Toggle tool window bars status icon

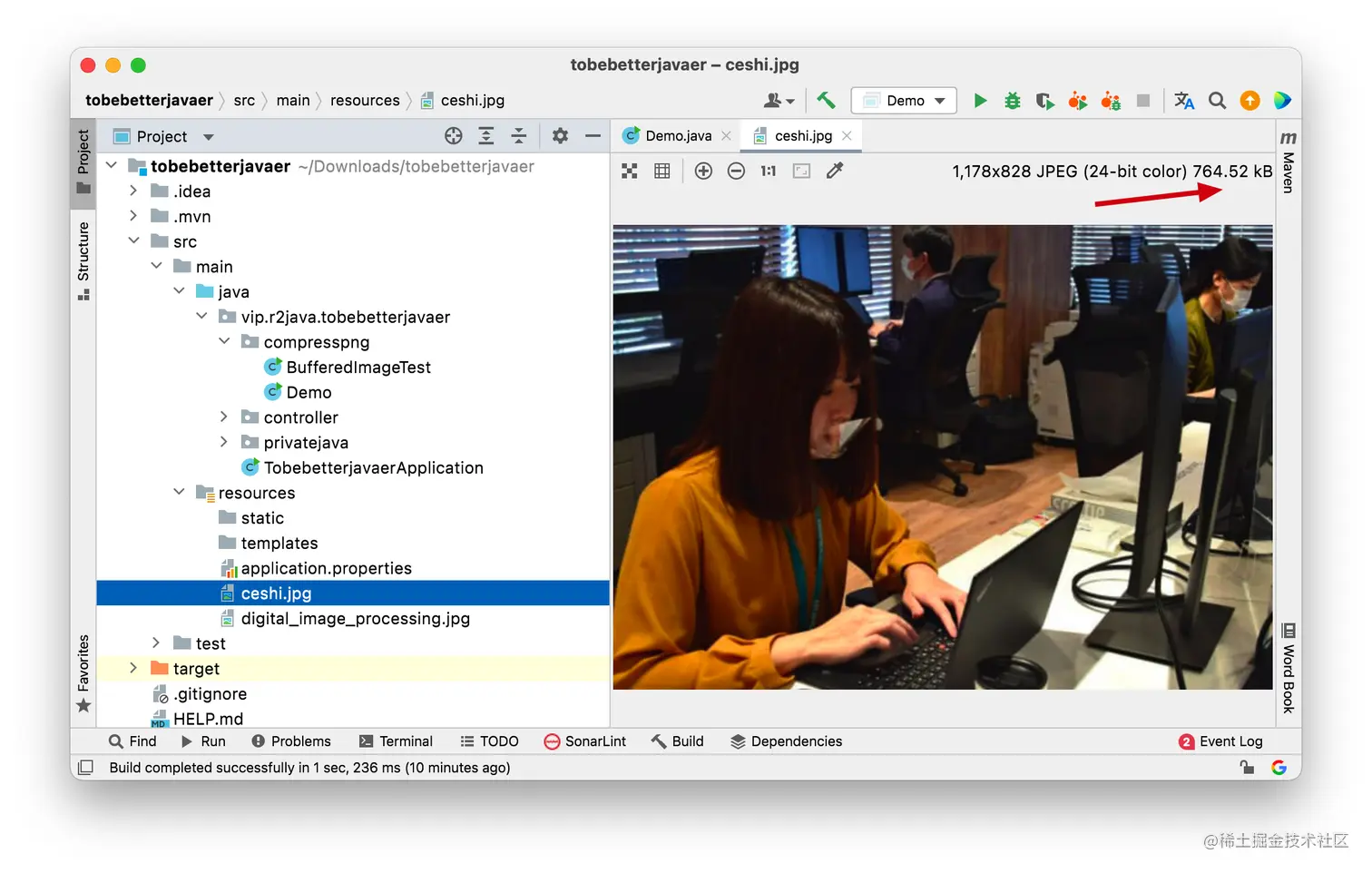coord(86,768)
